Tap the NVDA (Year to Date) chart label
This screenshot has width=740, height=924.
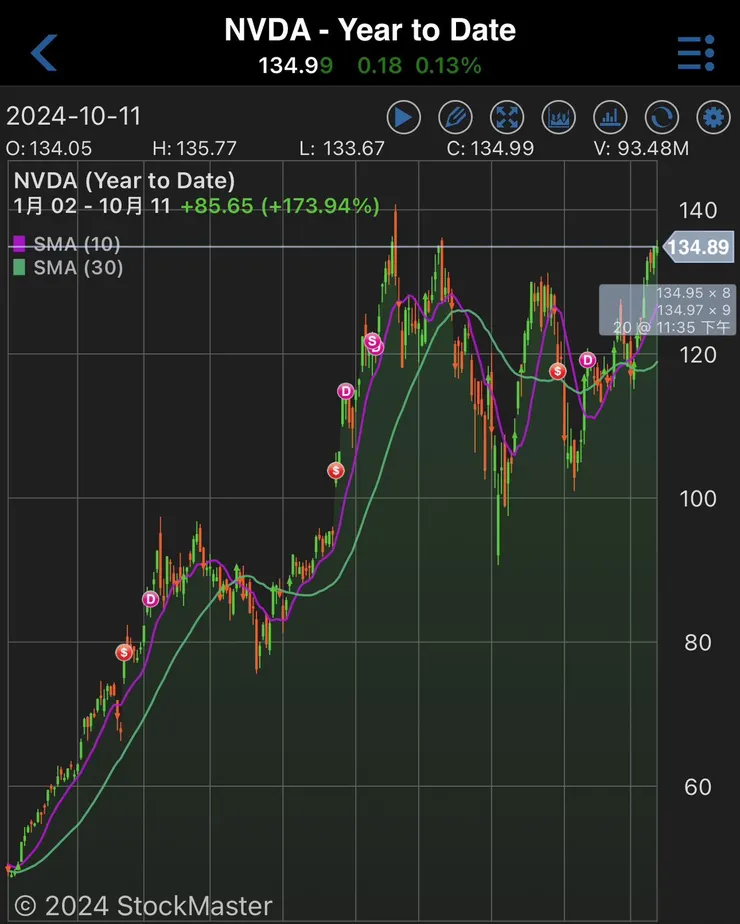[x=124, y=180]
